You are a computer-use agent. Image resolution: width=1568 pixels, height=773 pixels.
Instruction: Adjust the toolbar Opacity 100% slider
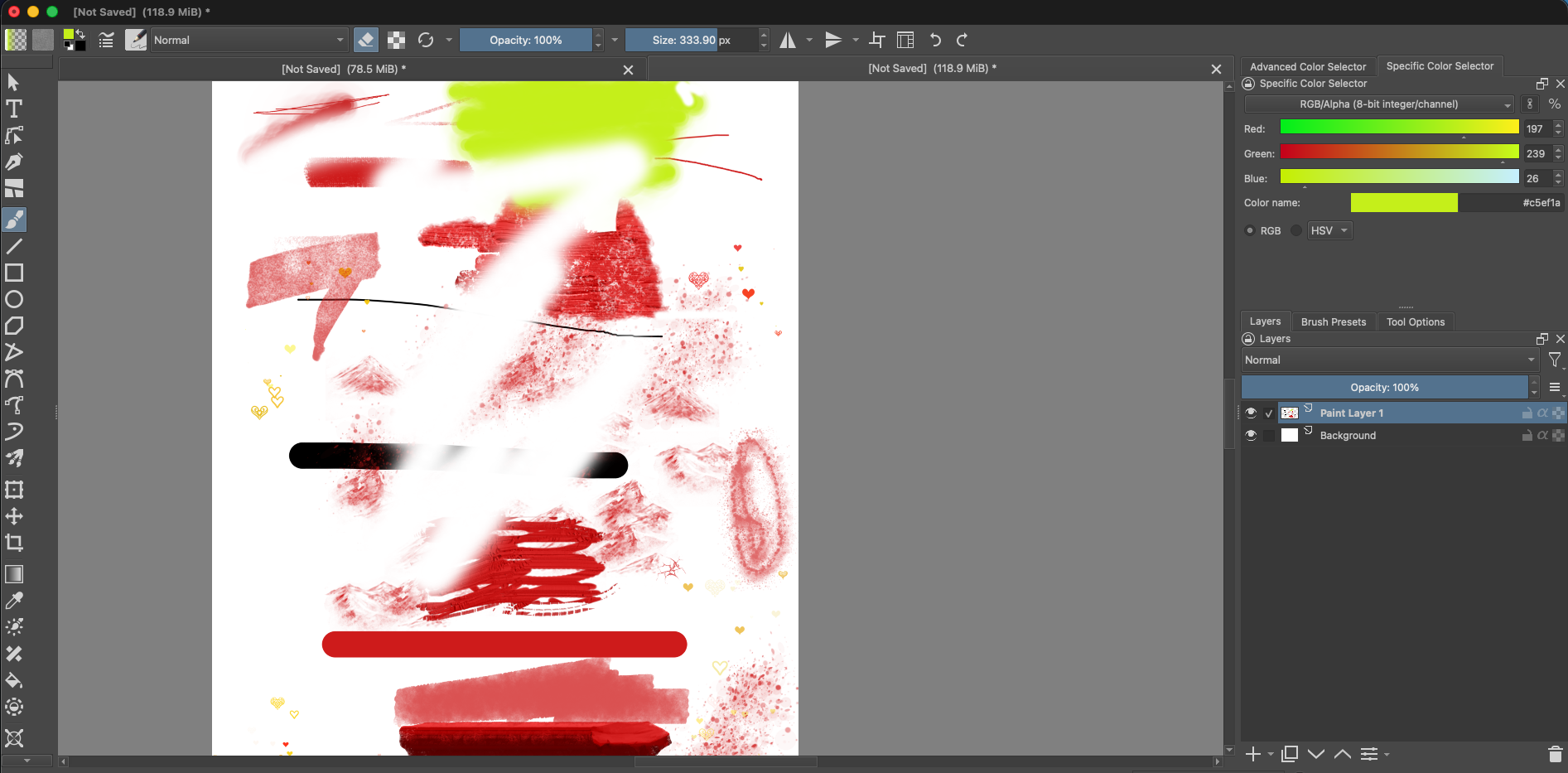pos(526,40)
